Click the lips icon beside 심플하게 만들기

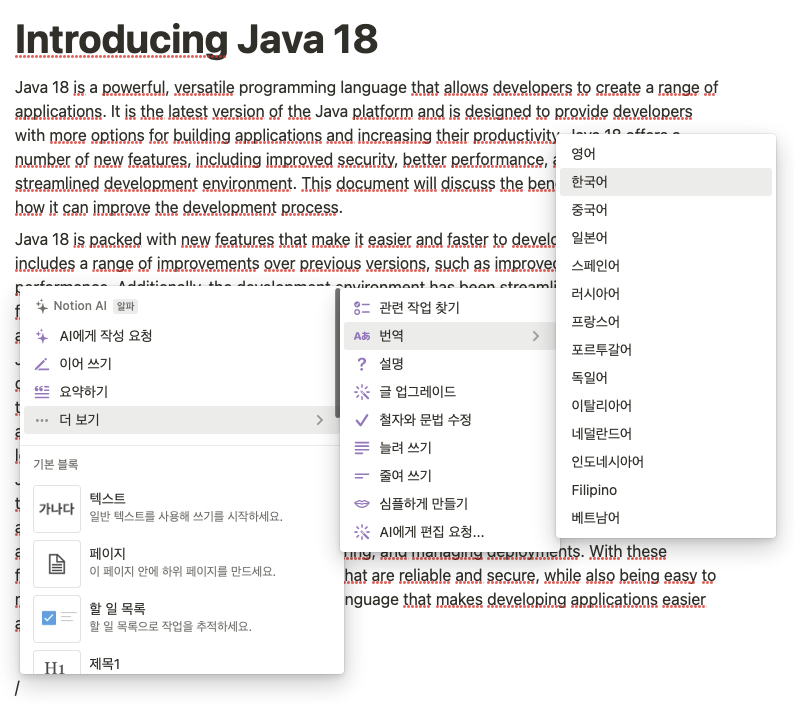[x=362, y=503]
